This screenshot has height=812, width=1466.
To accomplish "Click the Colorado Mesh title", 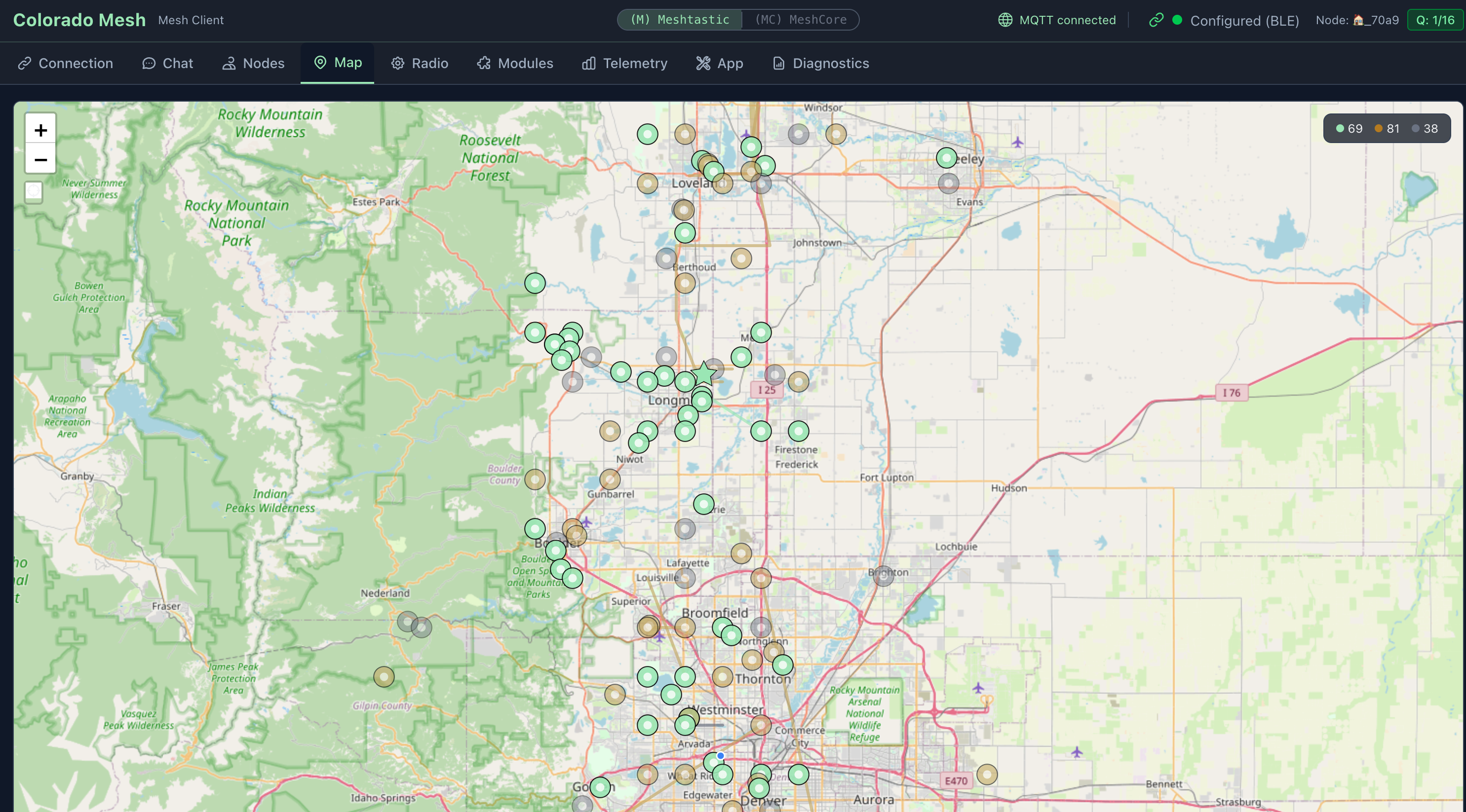I will tap(79, 20).
